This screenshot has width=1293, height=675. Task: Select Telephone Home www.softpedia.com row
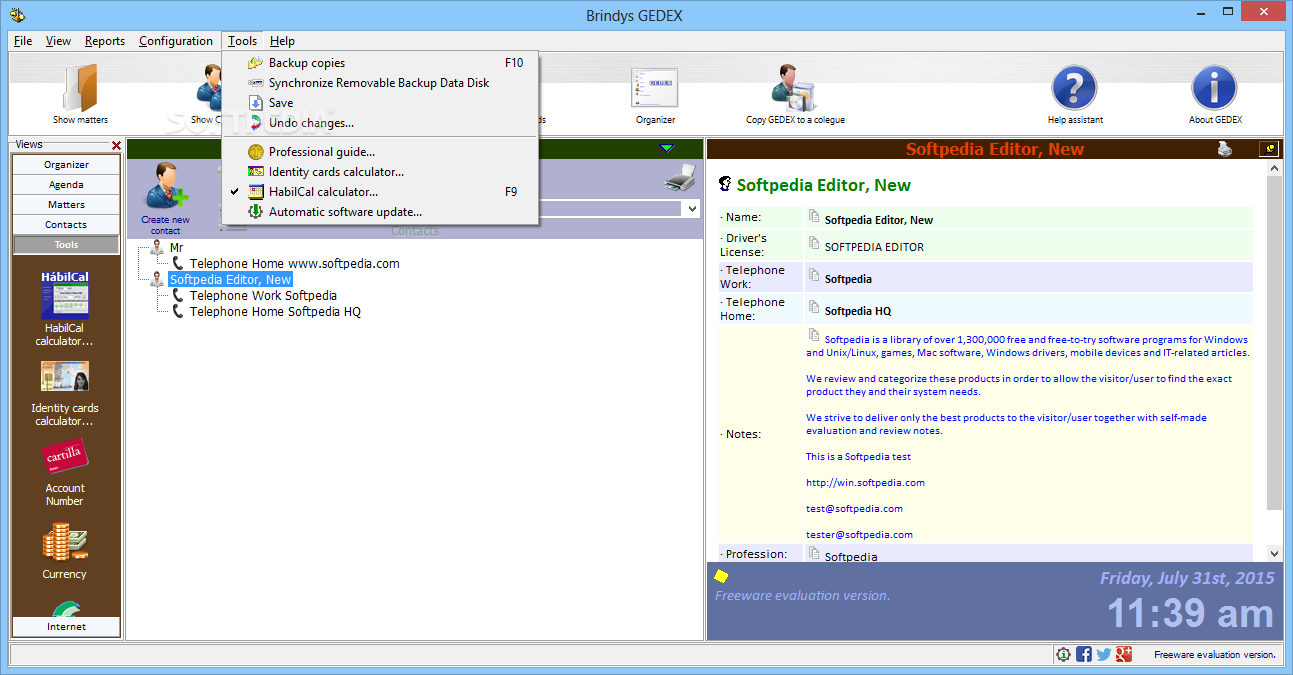coord(294,264)
